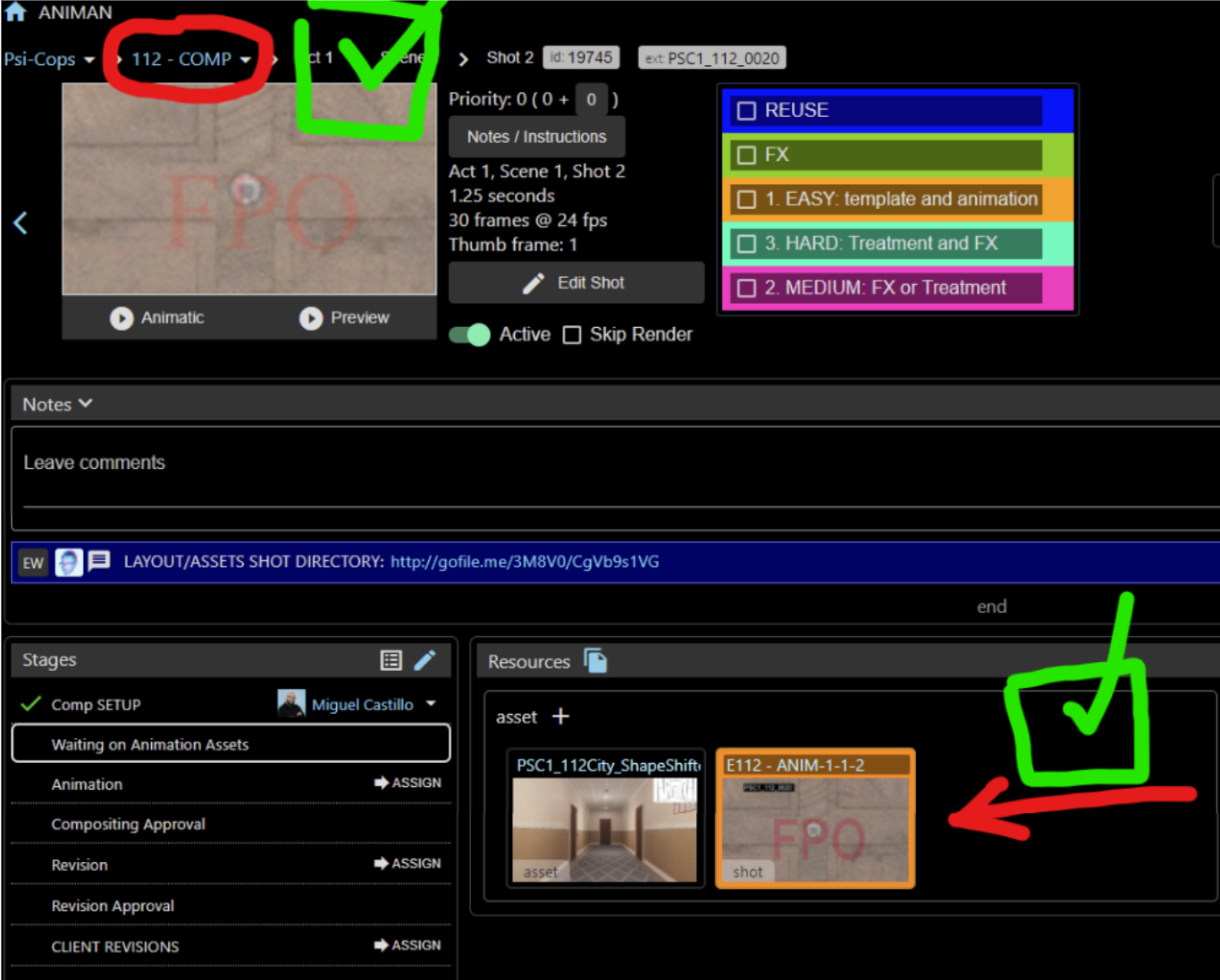This screenshot has width=1220, height=980.
Task: Click the Resources copy document icon
Action: coord(595,661)
